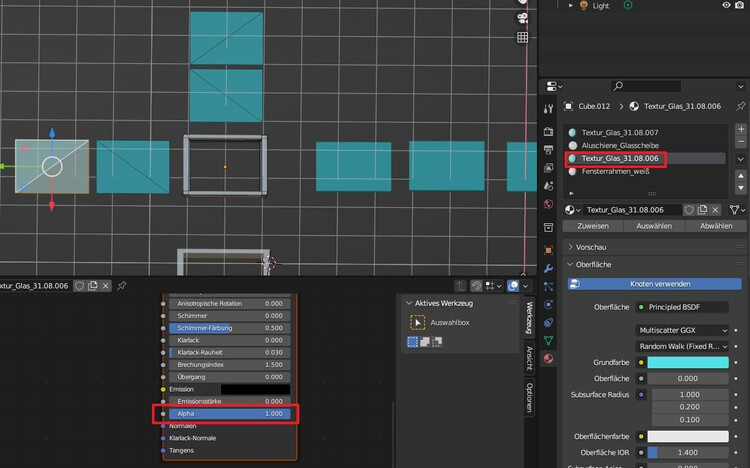Open the Material properties tab icon
The height and width of the screenshot is (468, 750).
(x=548, y=358)
